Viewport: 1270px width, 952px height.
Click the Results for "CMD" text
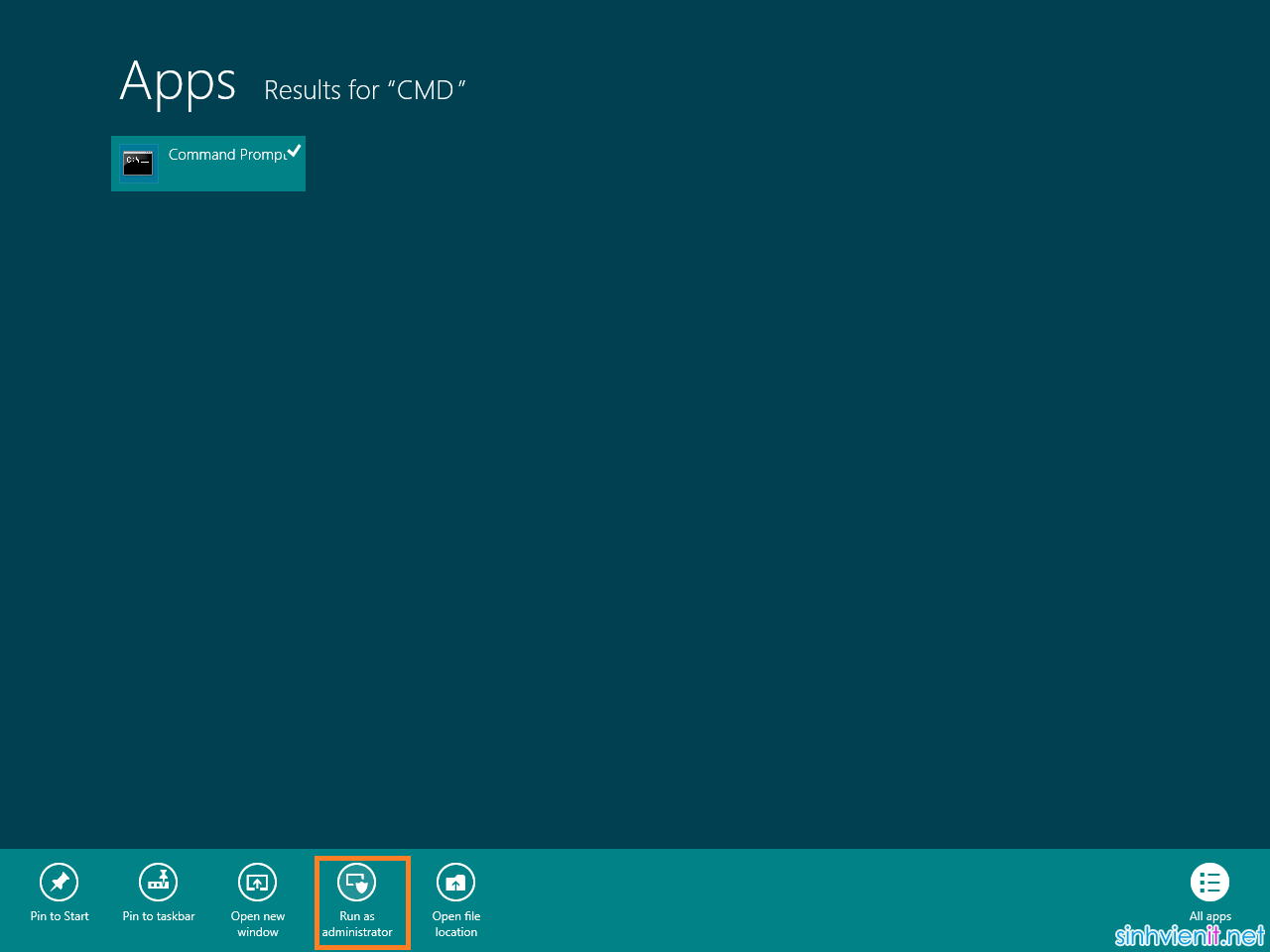click(x=365, y=90)
